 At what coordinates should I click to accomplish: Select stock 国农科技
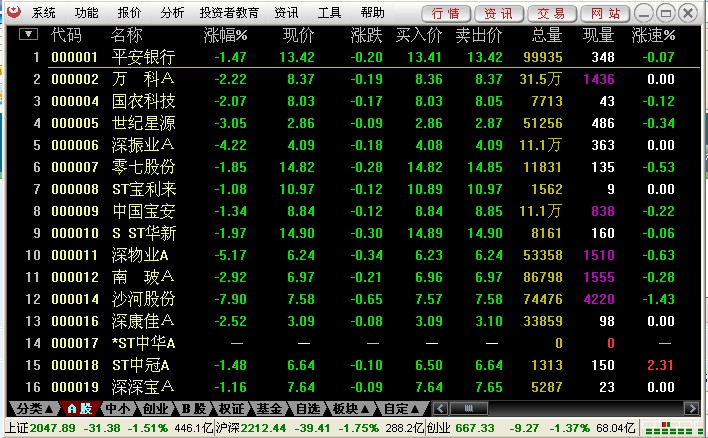[x=143, y=101]
